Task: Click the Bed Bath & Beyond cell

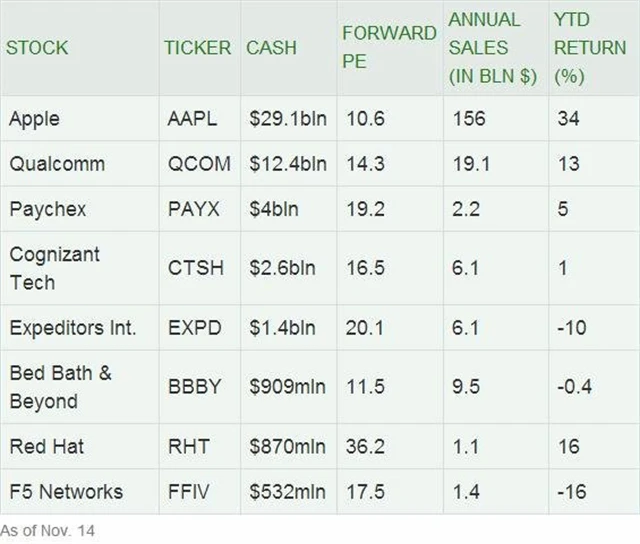Action: pyautogui.click(x=60, y=387)
